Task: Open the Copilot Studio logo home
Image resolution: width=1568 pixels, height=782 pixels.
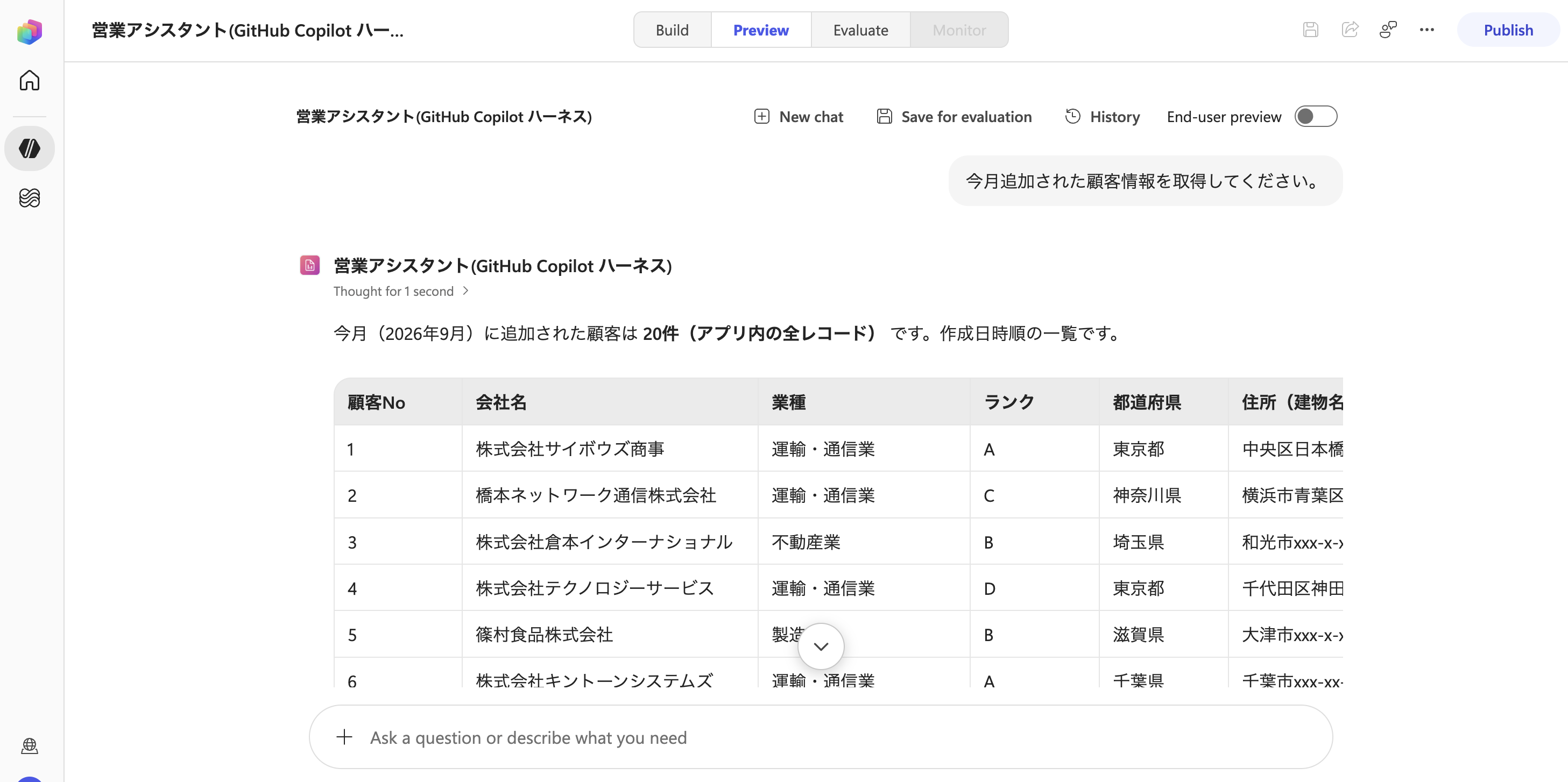Action: pos(29,31)
